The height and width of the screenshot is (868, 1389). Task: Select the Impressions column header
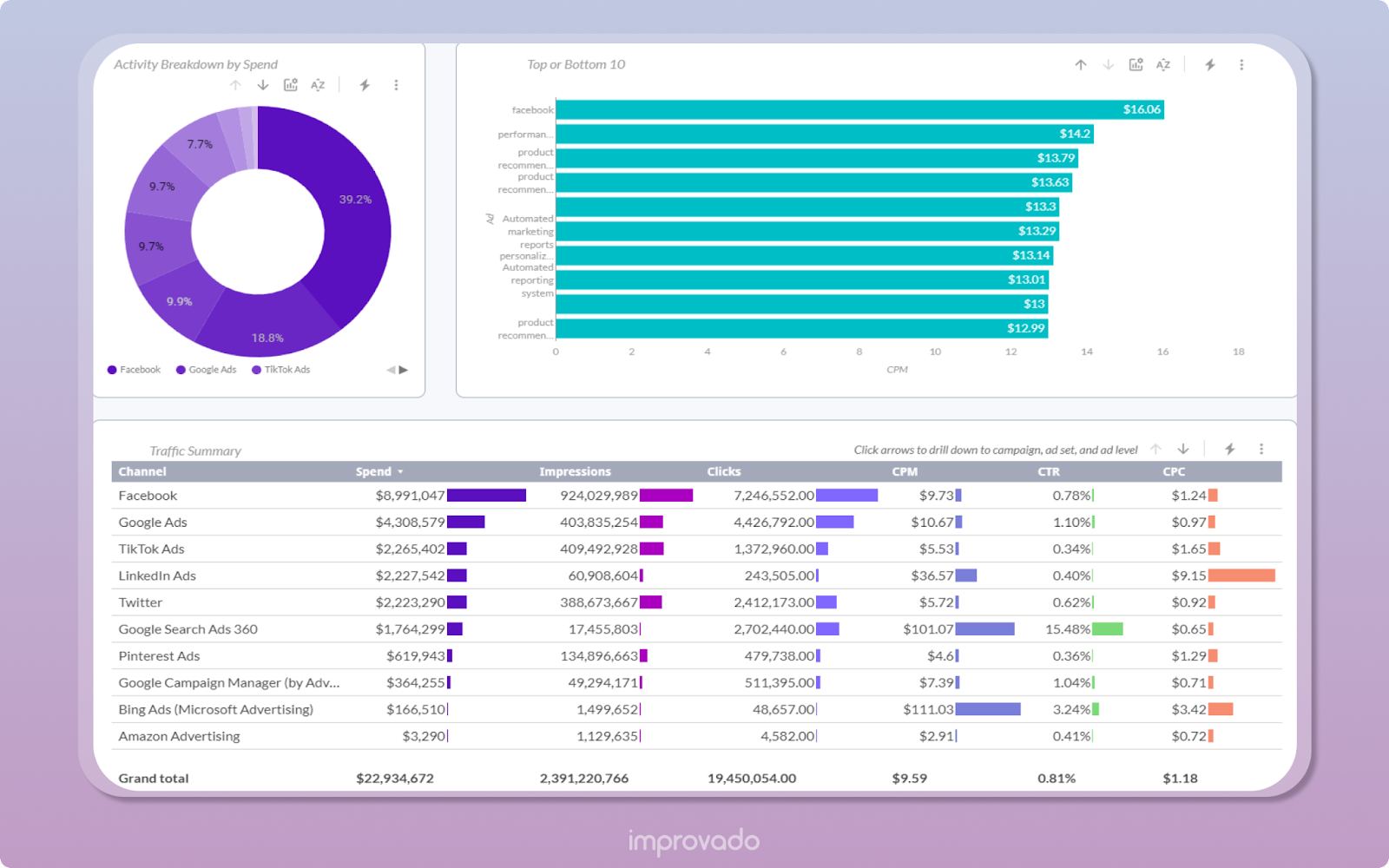pos(575,471)
